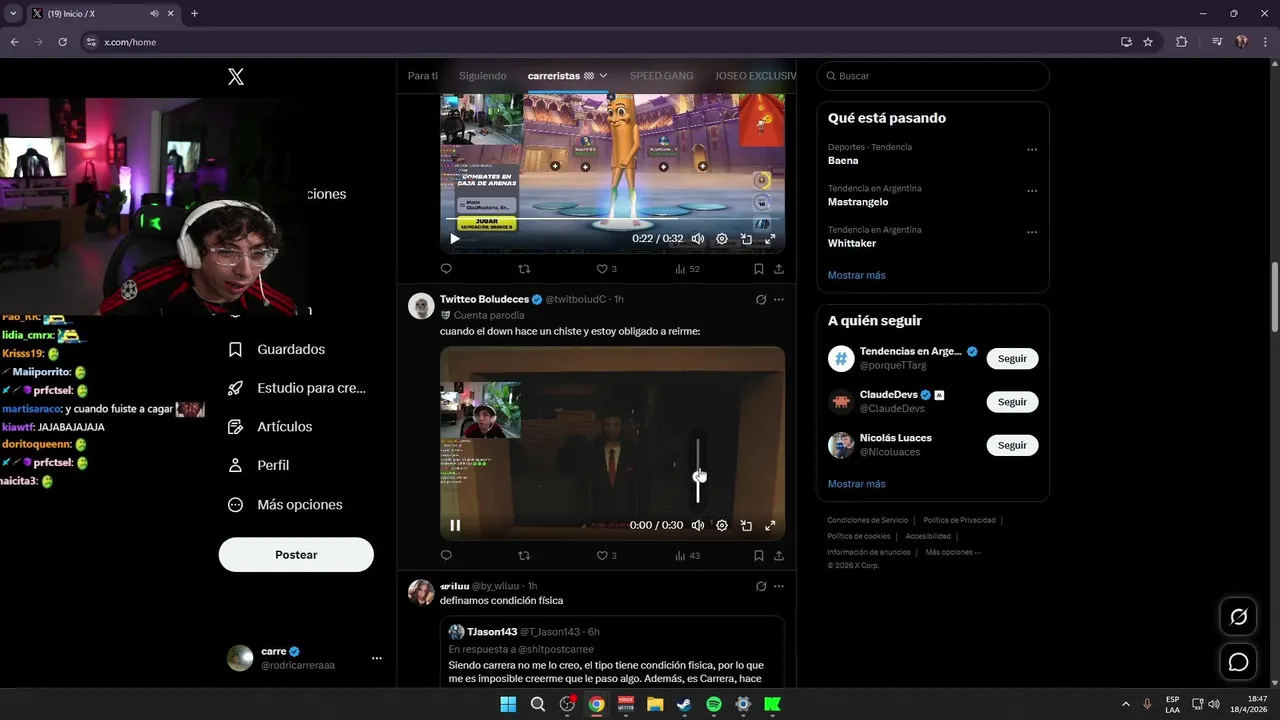Screen dimensions: 1280x720
Task: Open options for Baena trend
Action: pyautogui.click(x=1032, y=150)
